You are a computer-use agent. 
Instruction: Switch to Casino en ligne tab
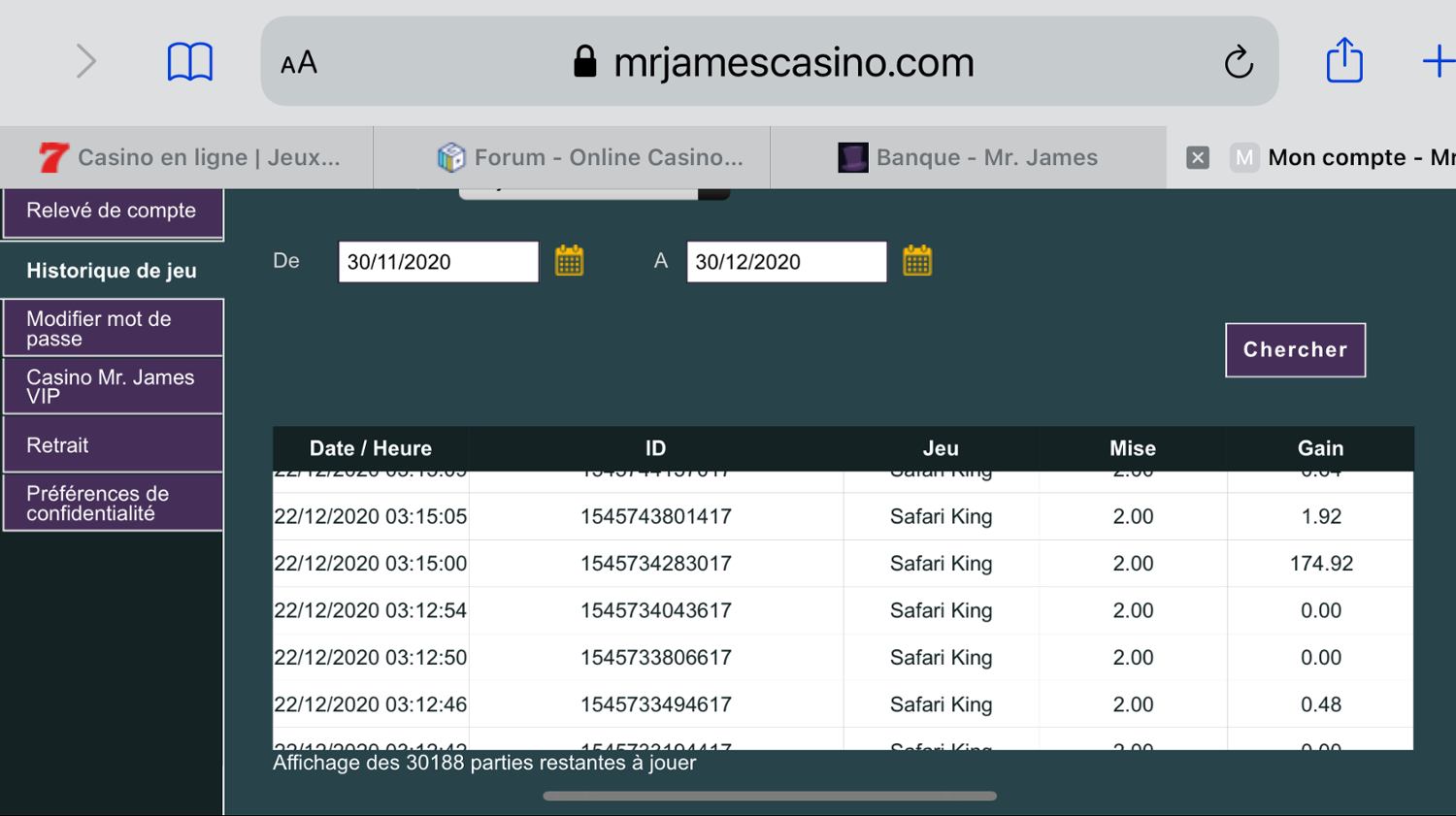(189, 157)
